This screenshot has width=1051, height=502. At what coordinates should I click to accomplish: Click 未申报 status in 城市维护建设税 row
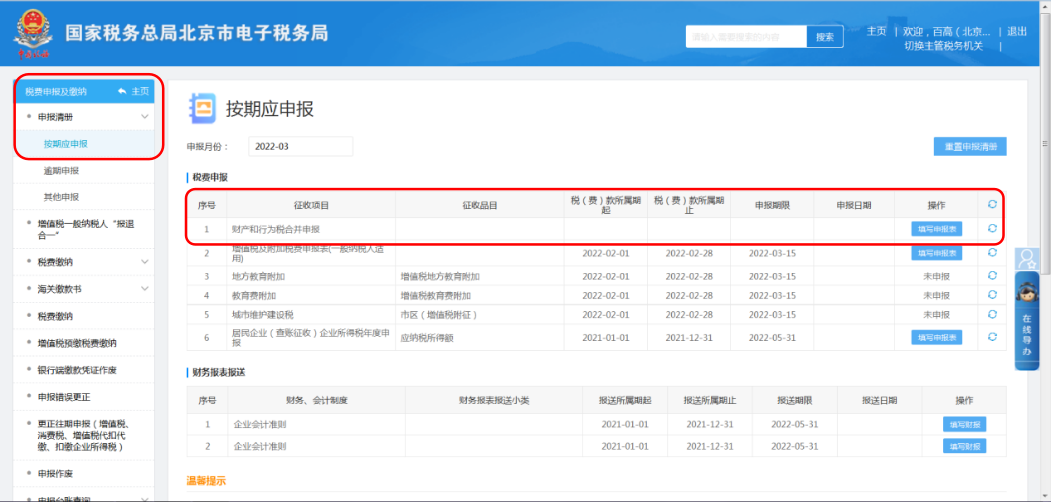click(936, 314)
